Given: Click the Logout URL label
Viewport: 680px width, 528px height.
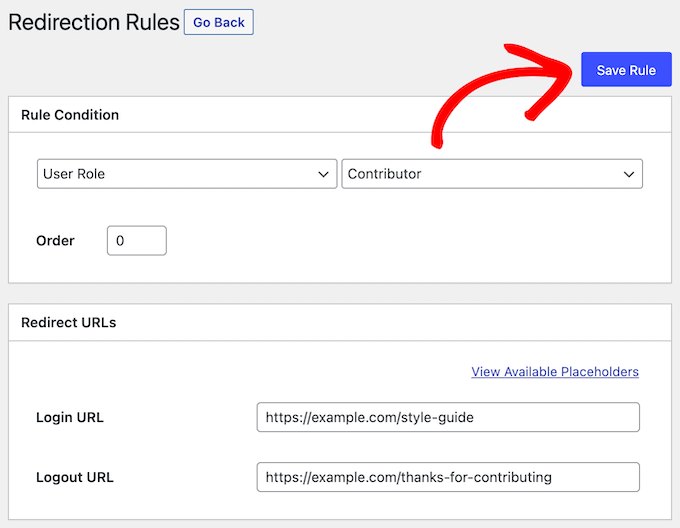Looking at the screenshot, I should coord(75,477).
